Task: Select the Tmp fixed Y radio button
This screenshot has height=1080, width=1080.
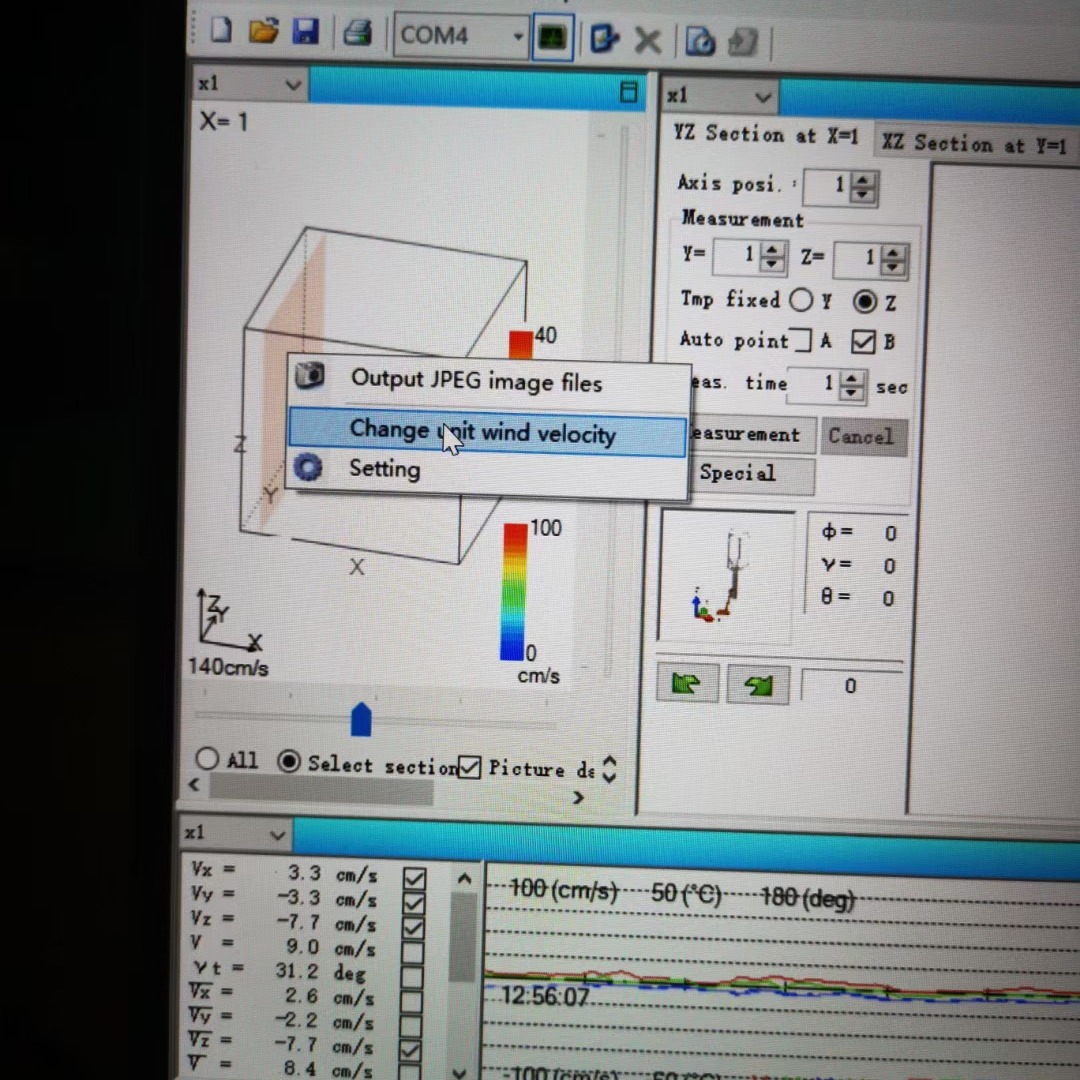Action: pos(800,300)
